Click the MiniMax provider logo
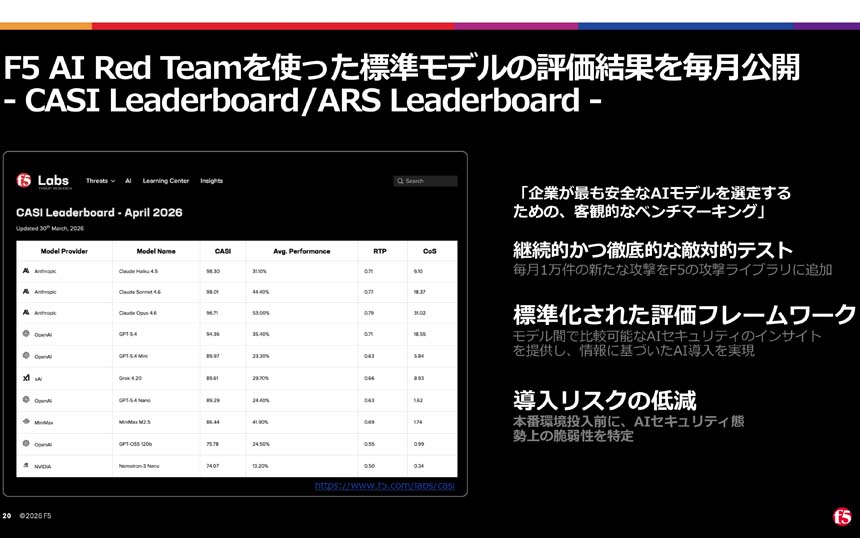Viewport: 860px width, 538px height. (x=26, y=422)
